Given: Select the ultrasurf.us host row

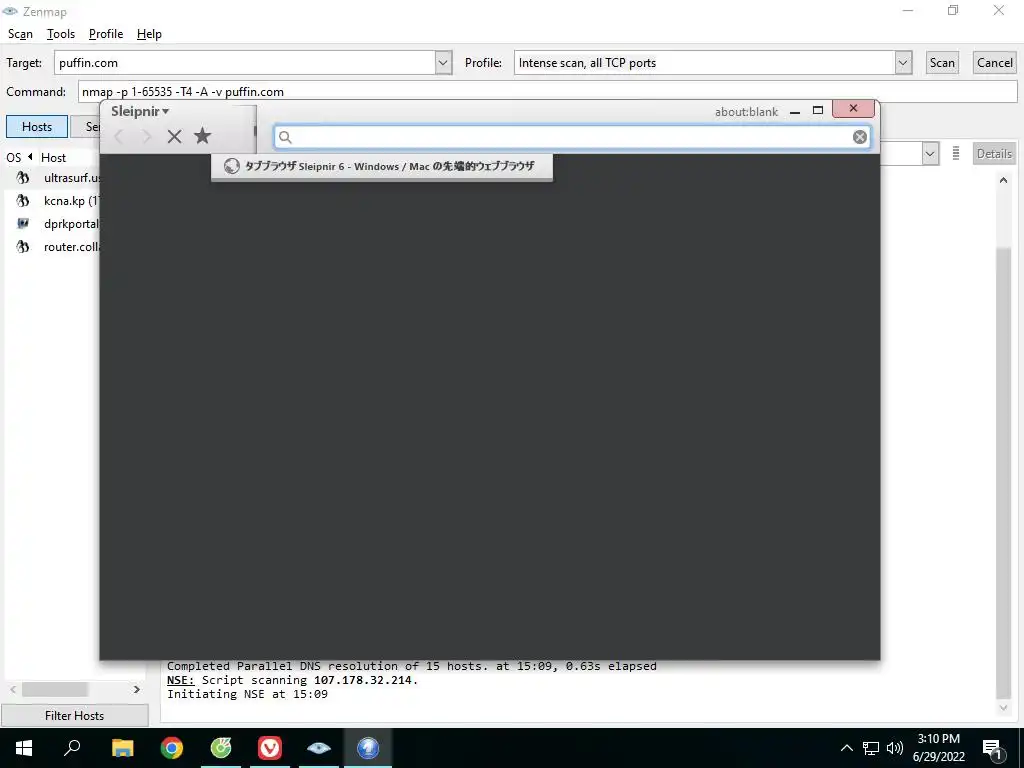Looking at the screenshot, I should (52, 178).
